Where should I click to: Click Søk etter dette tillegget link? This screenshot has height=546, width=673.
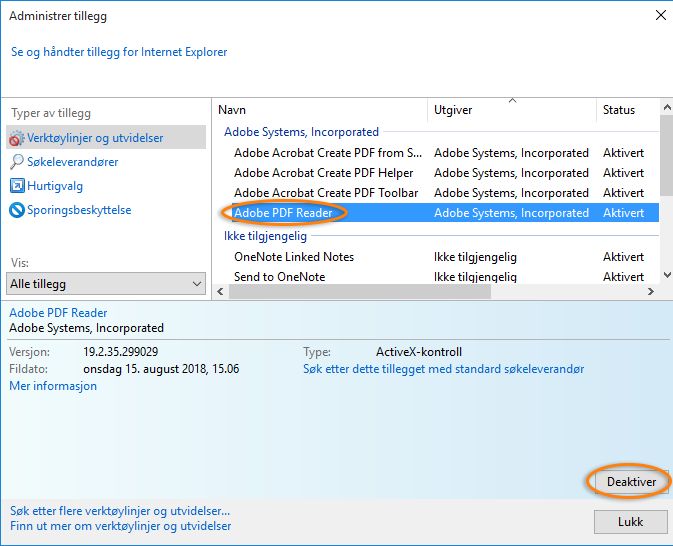pyautogui.click(x=443, y=369)
